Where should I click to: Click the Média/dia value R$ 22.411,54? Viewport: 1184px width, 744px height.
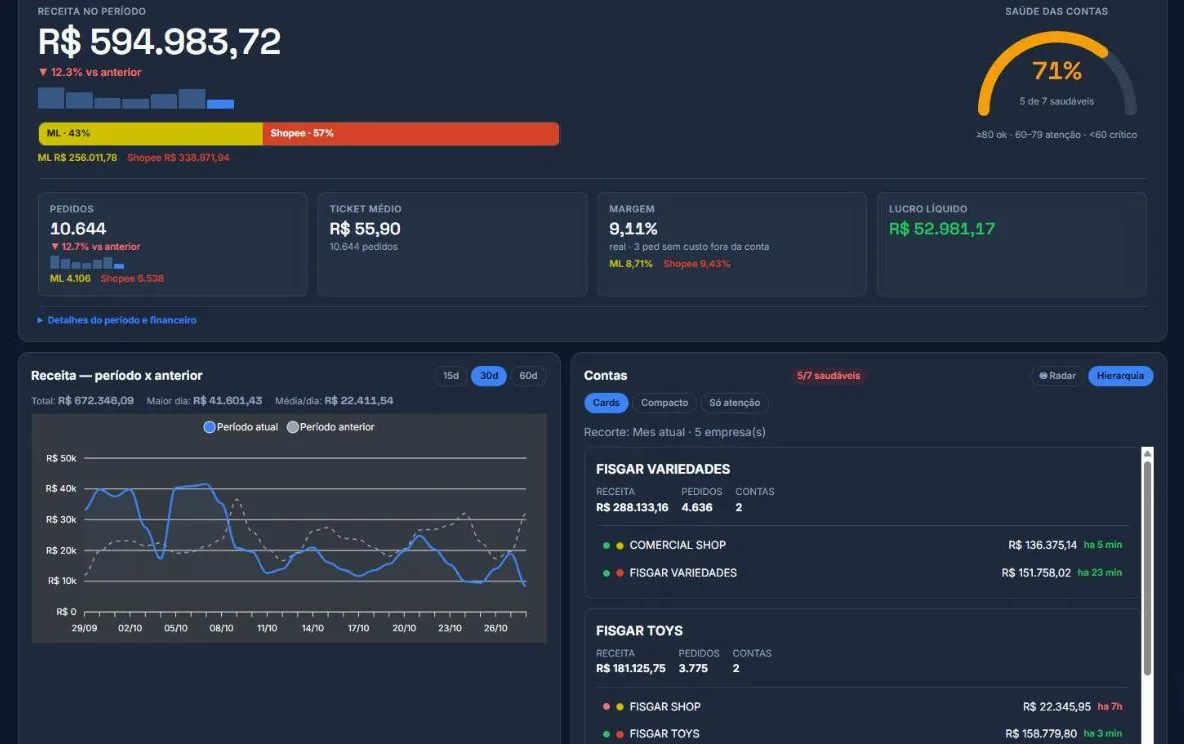click(359, 400)
